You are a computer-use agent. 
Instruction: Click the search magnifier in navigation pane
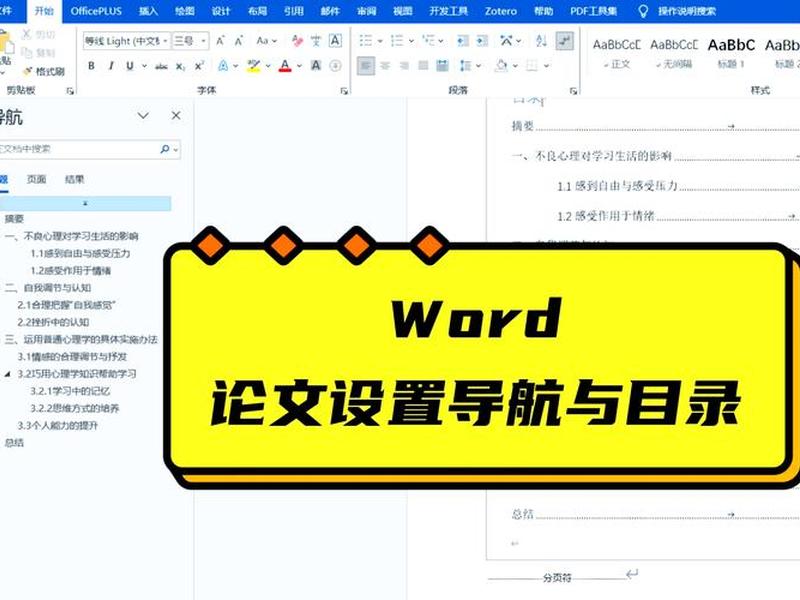pyautogui.click(x=164, y=149)
